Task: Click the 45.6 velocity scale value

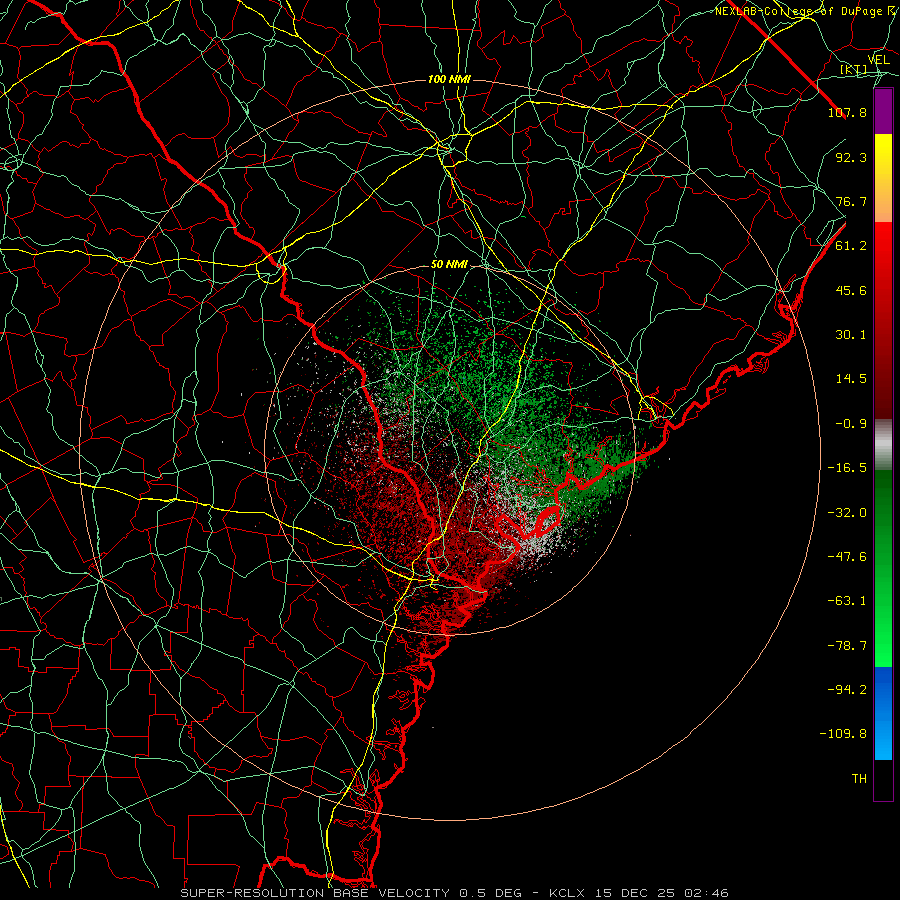Action: tap(851, 290)
